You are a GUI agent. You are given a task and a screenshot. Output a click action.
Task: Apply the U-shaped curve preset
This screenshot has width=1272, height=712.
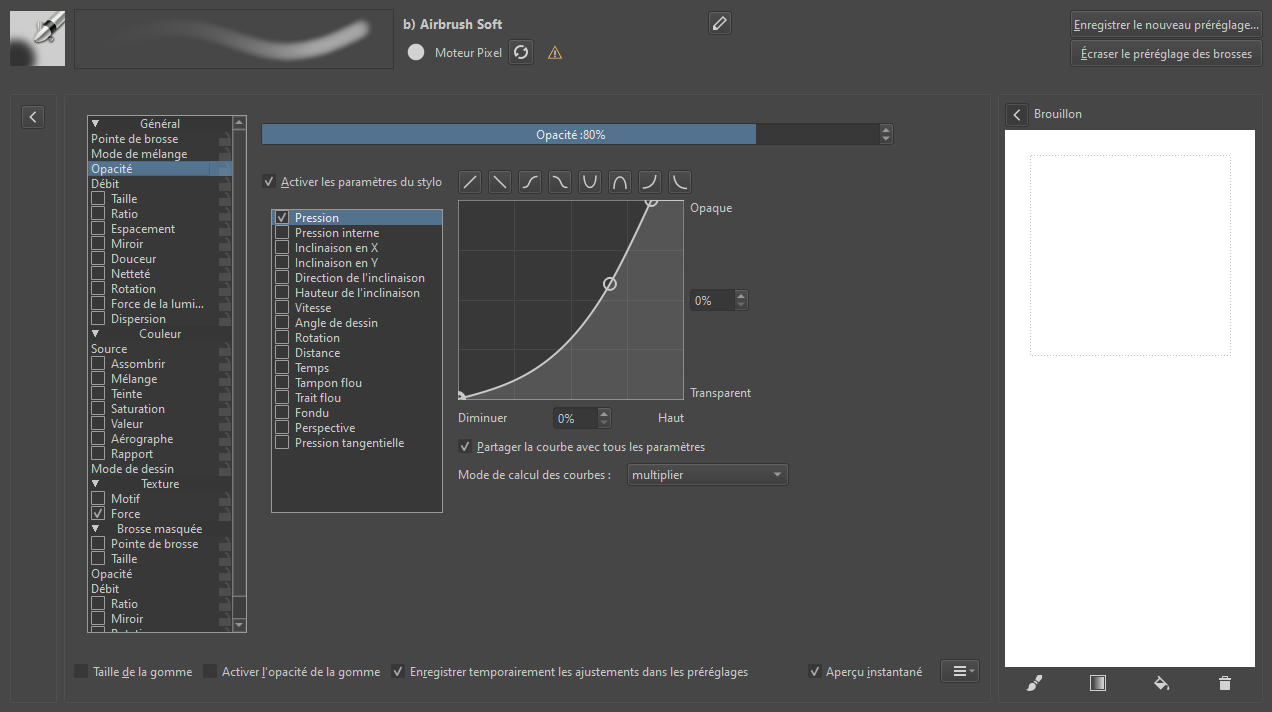coord(589,181)
